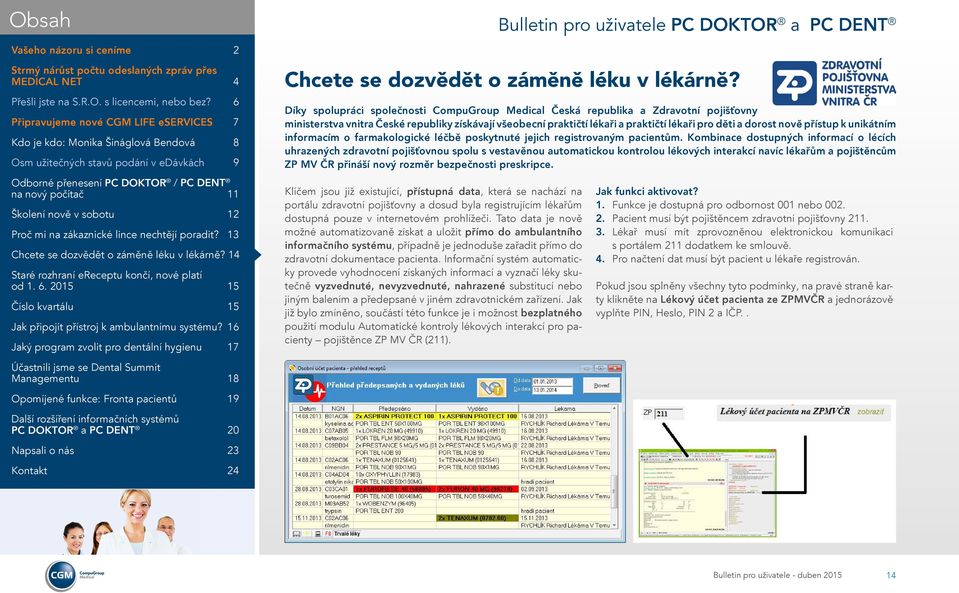Go to 'Strmý nárůst počtu odeslaných zpráv' entry
This screenshot has width=959, height=593.
(125, 76)
